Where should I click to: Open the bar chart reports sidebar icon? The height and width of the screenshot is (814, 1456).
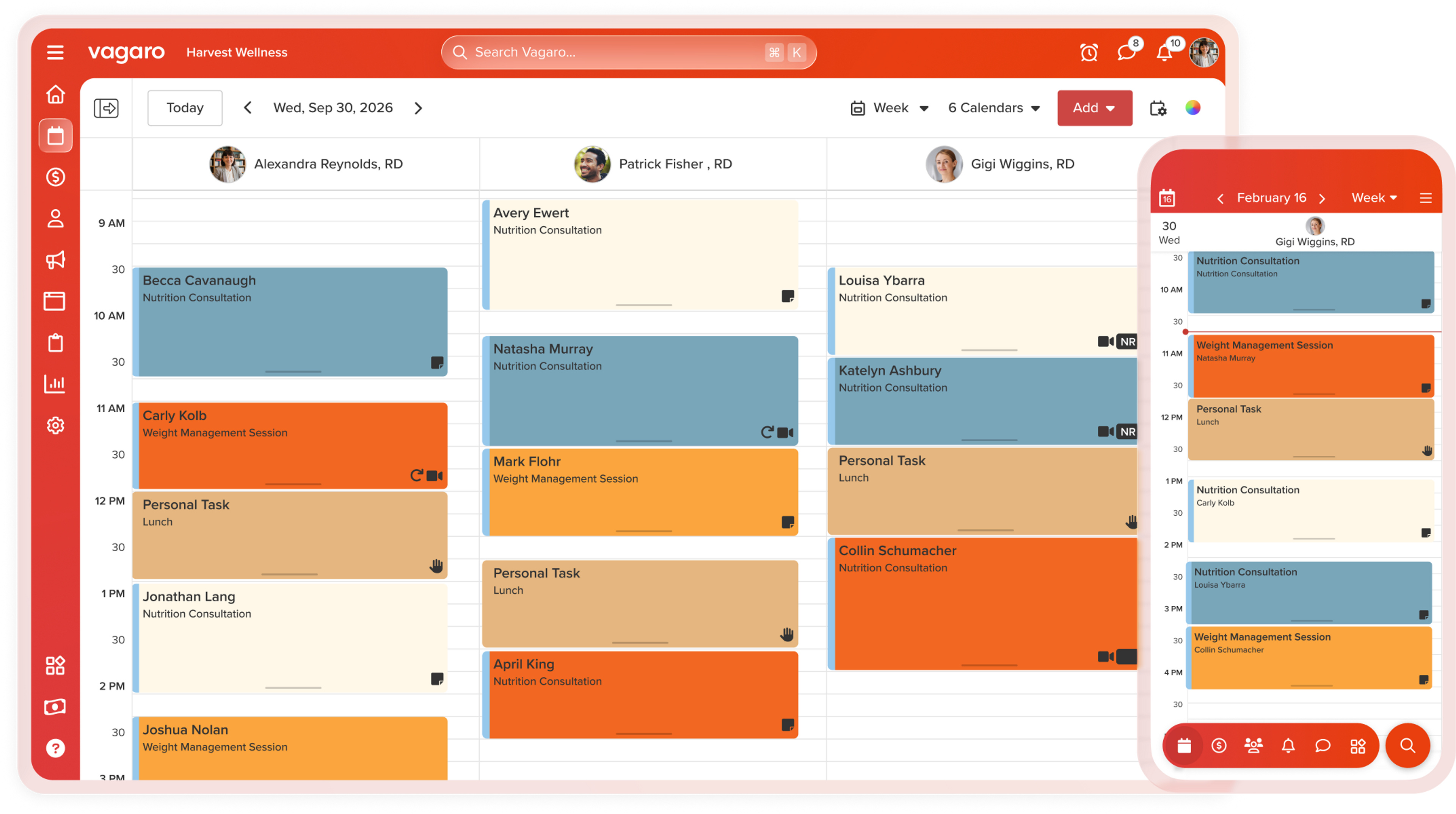point(55,384)
